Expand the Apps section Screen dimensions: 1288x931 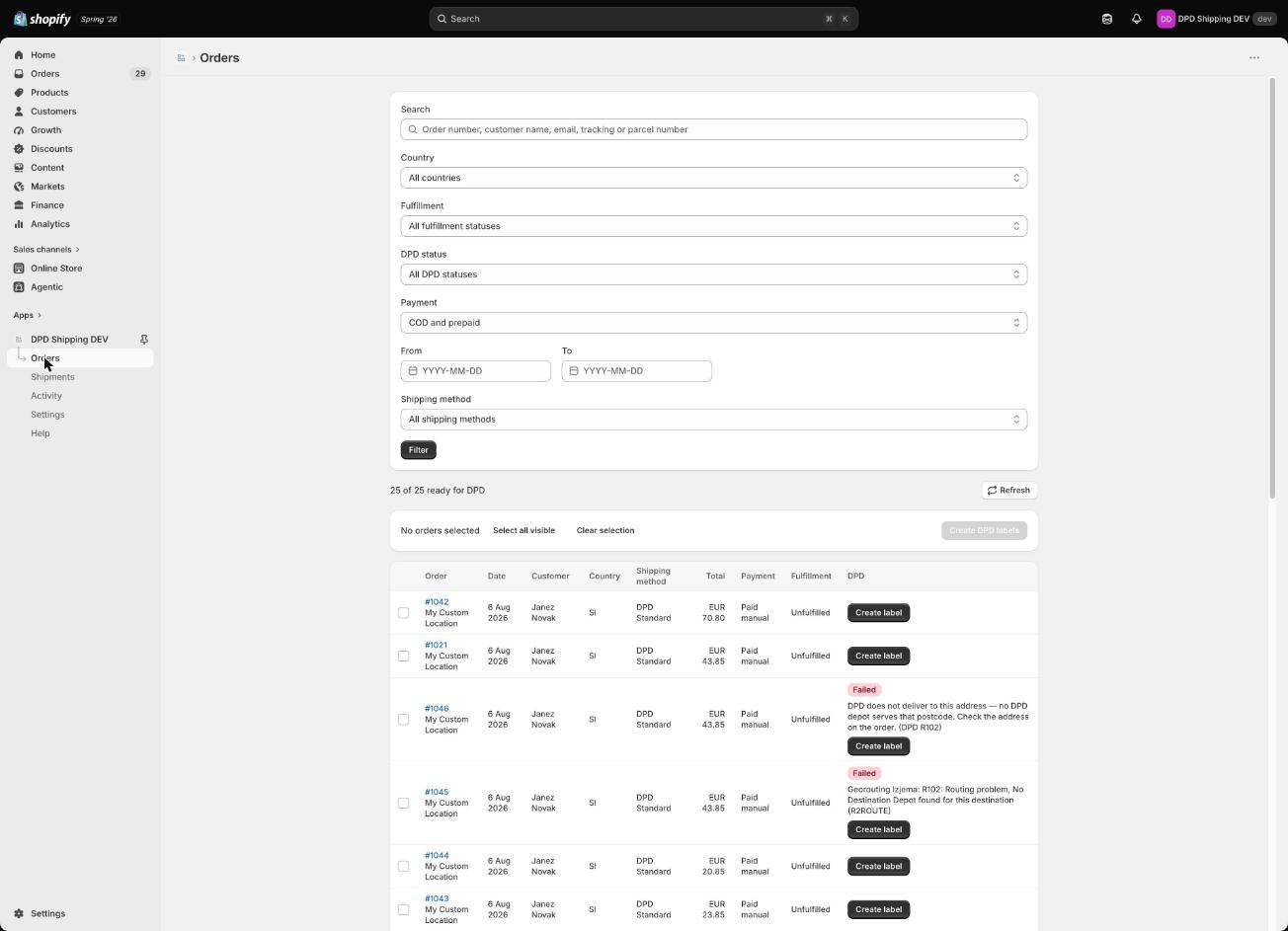(28, 316)
